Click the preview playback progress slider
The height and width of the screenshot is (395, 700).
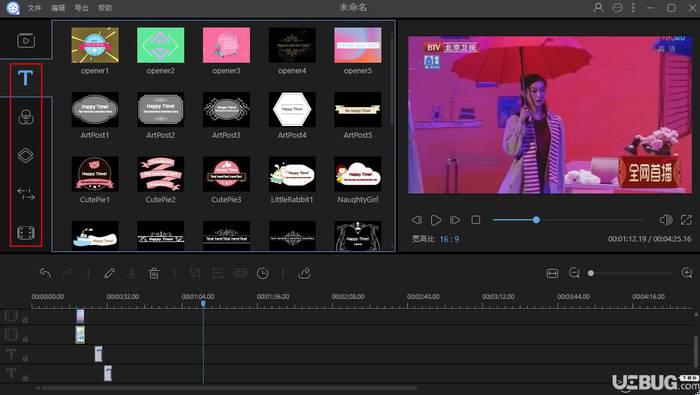pos(568,220)
